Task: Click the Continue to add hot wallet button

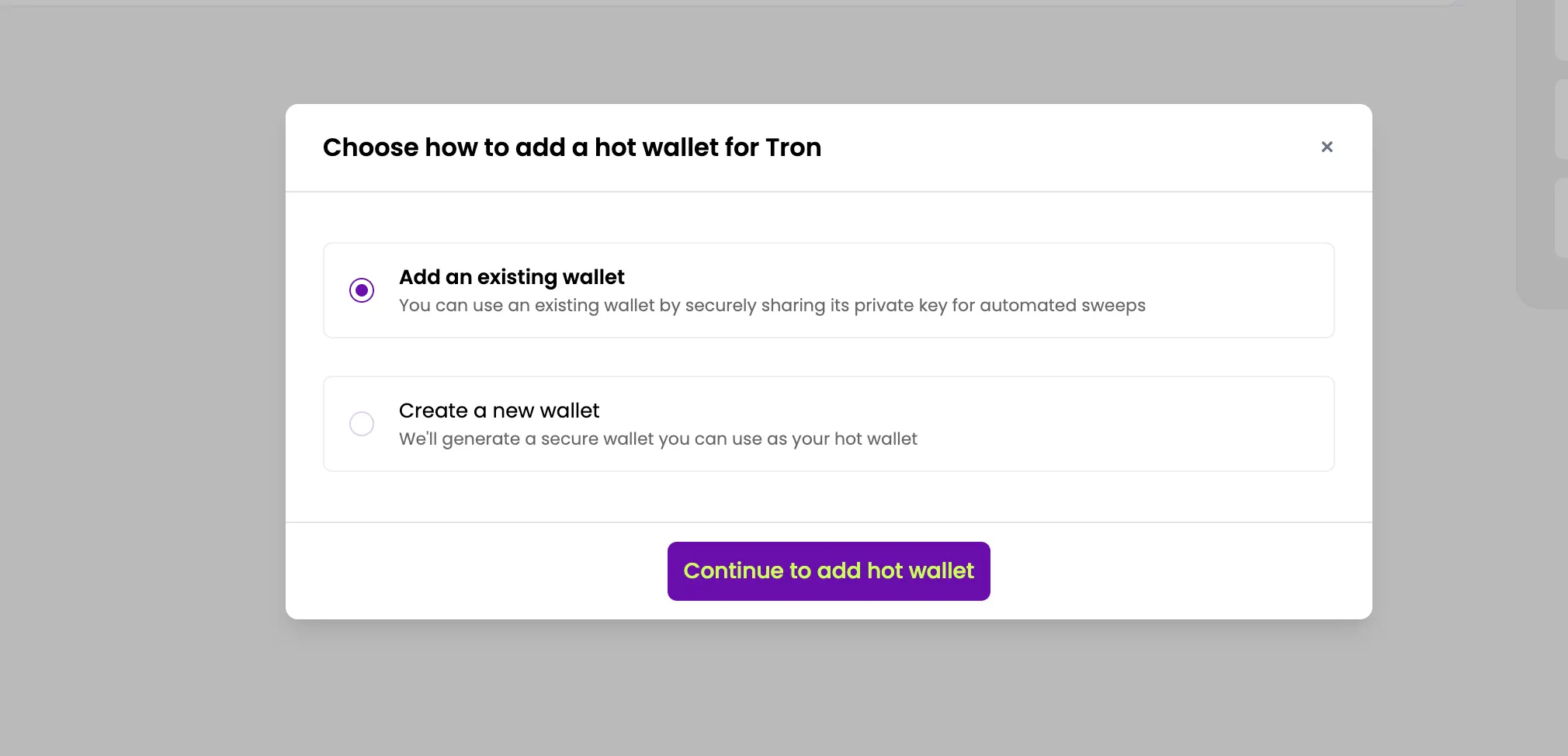Action: (x=828, y=571)
